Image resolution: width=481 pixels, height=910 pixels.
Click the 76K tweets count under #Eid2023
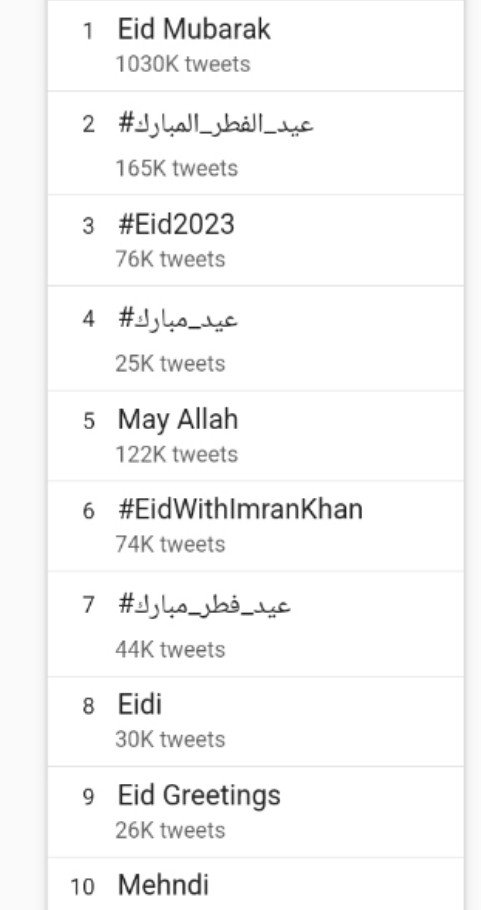click(x=170, y=259)
